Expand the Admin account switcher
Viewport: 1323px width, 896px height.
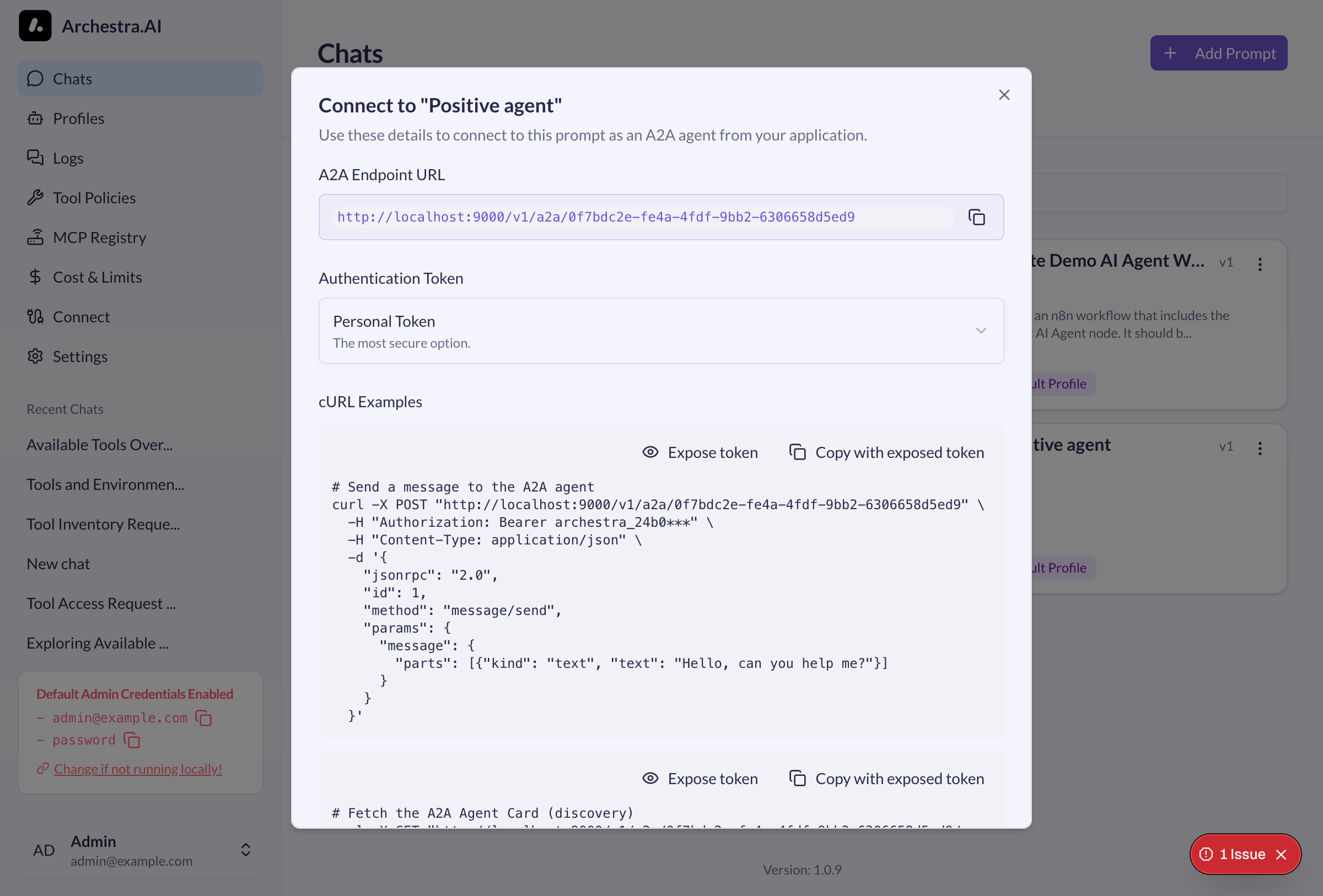click(x=245, y=850)
